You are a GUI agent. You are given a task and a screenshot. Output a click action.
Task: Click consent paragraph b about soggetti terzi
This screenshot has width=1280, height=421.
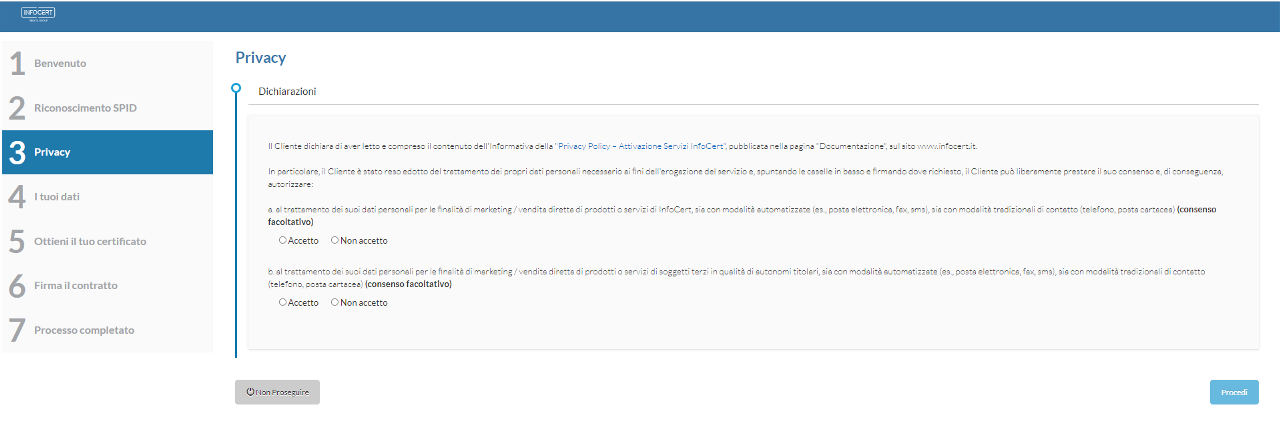700,272
